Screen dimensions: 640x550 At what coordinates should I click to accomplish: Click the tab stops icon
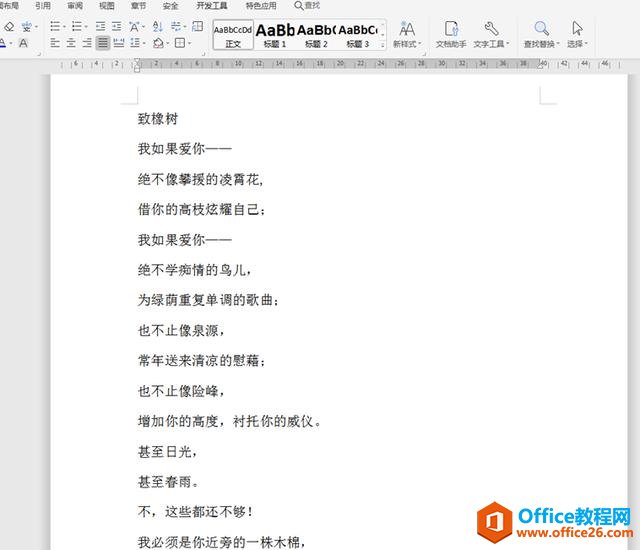point(198,27)
